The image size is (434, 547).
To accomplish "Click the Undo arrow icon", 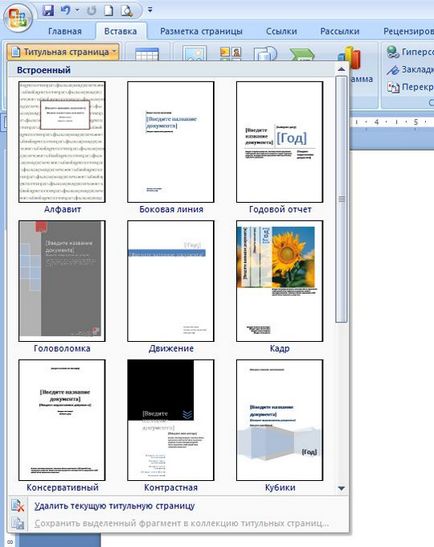I will [65, 10].
